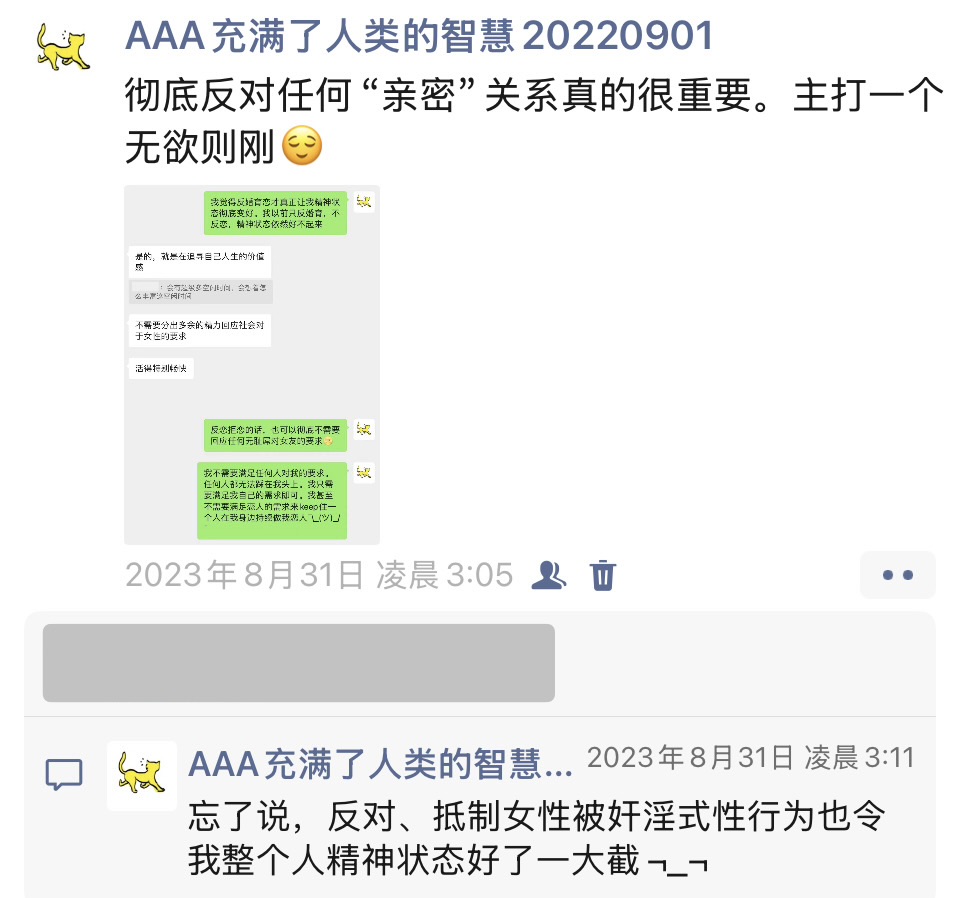Click the comment speech bubble icon
This screenshot has width=960, height=898.
tap(64, 774)
